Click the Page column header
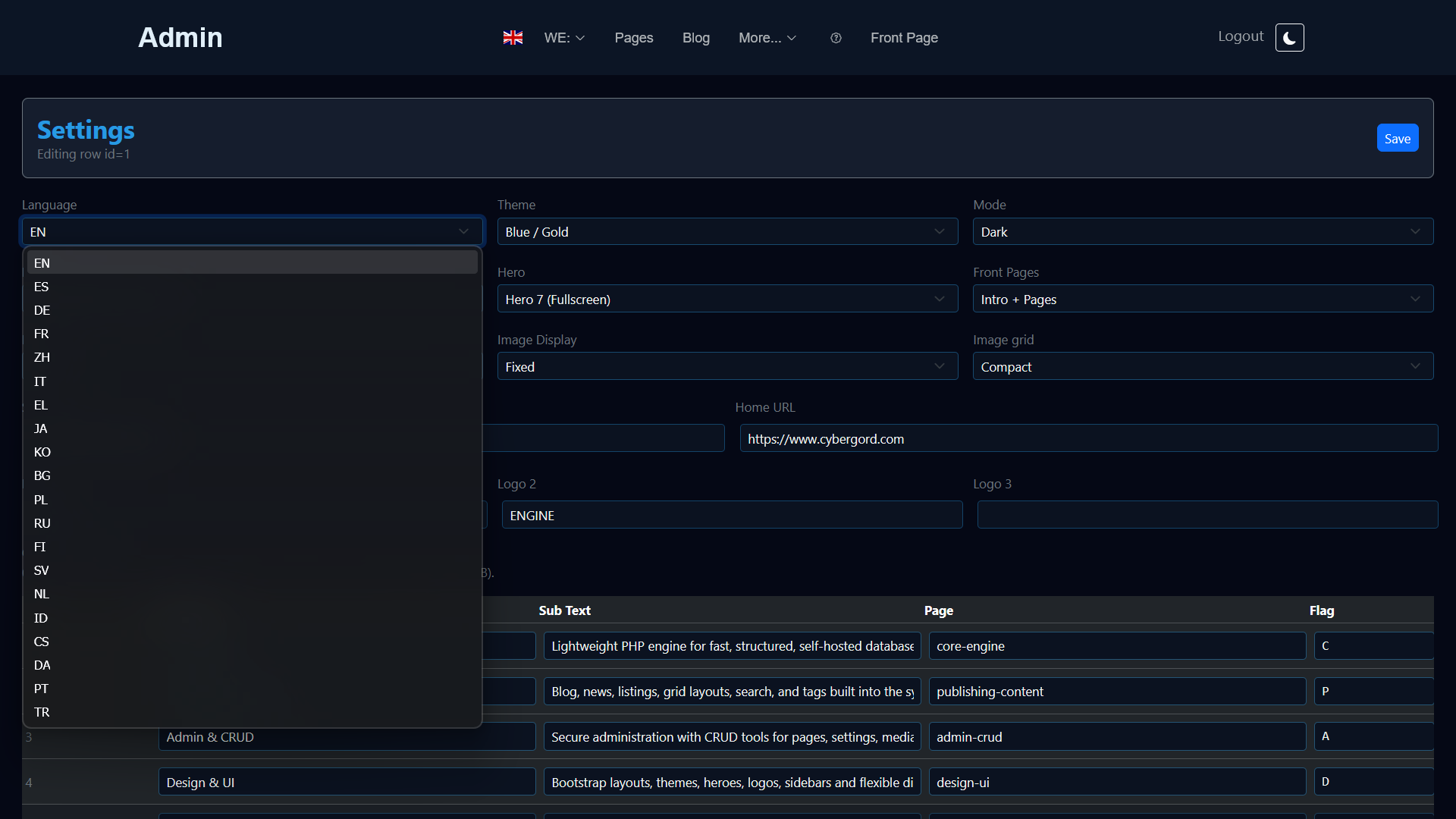 [938, 610]
